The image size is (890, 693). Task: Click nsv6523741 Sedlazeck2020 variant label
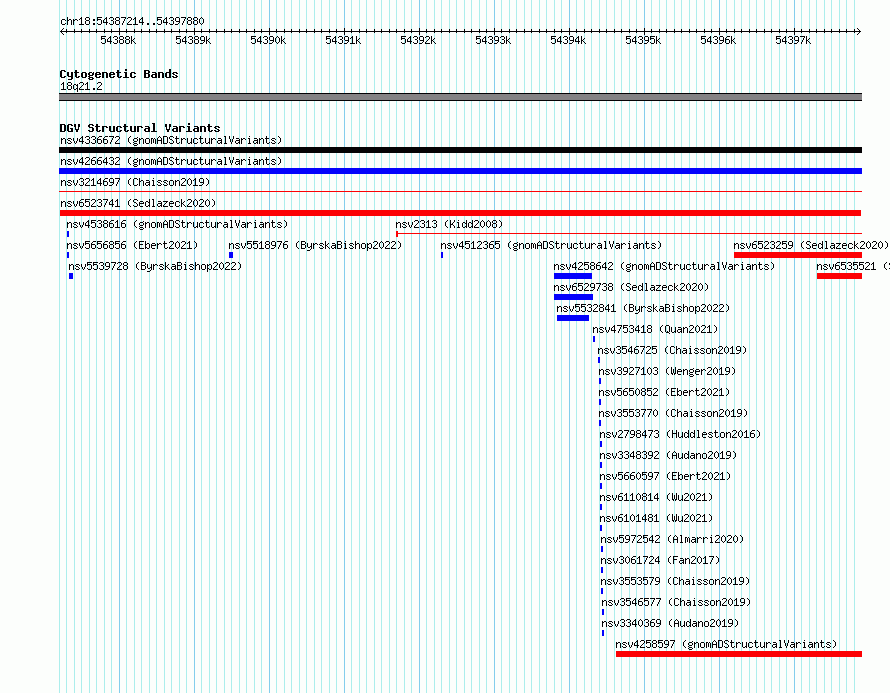[x=138, y=203]
